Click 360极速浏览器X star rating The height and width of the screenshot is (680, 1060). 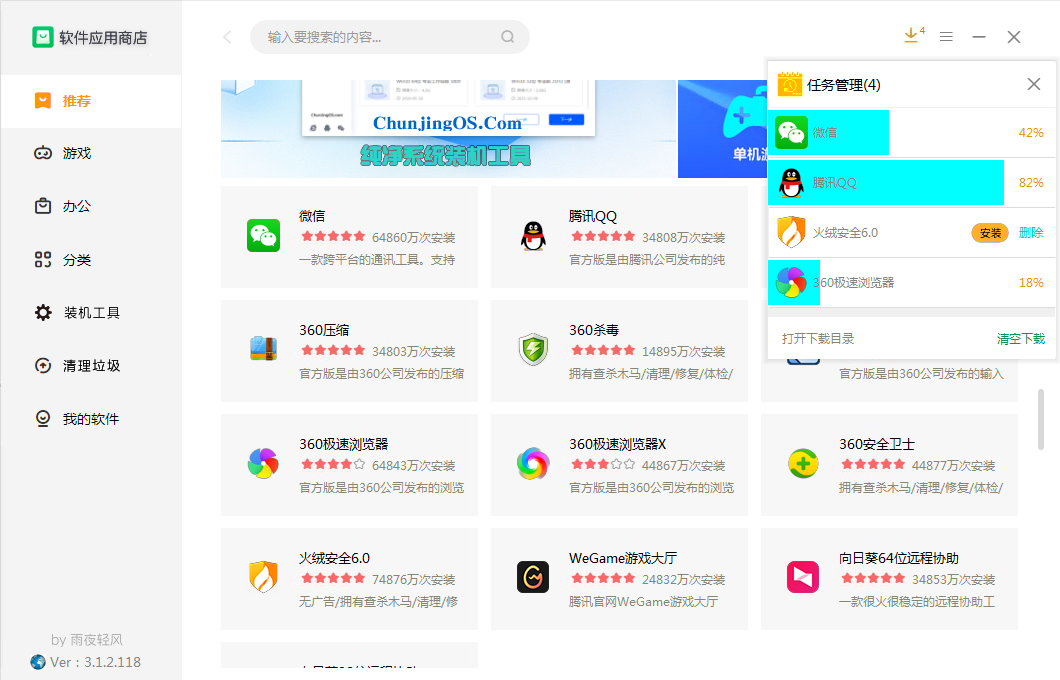coord(602,464)
